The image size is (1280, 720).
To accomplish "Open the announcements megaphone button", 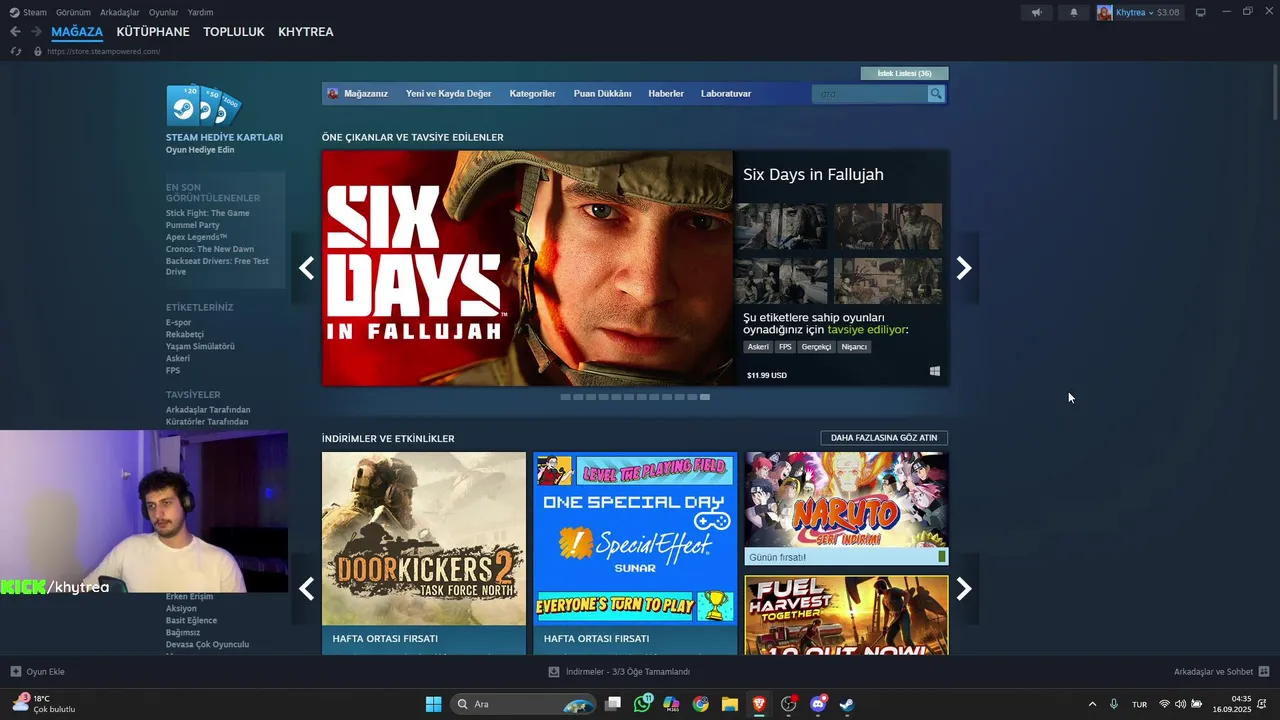I will tap(1037, 12).
